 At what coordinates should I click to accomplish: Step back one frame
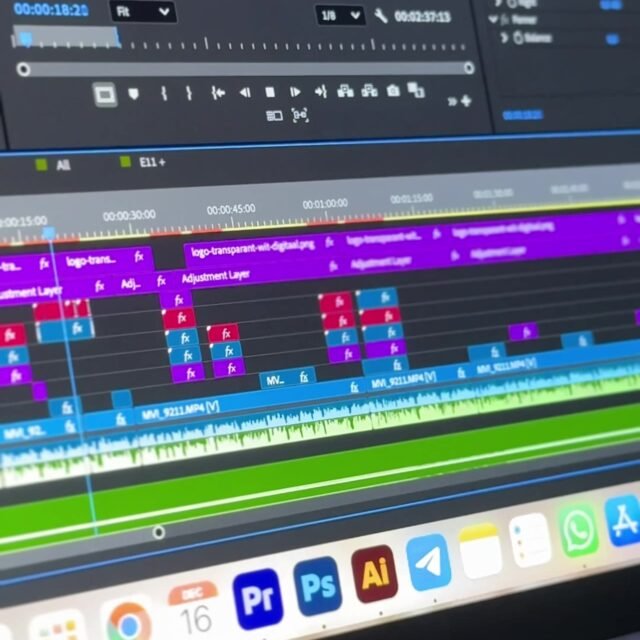point(245,93)
